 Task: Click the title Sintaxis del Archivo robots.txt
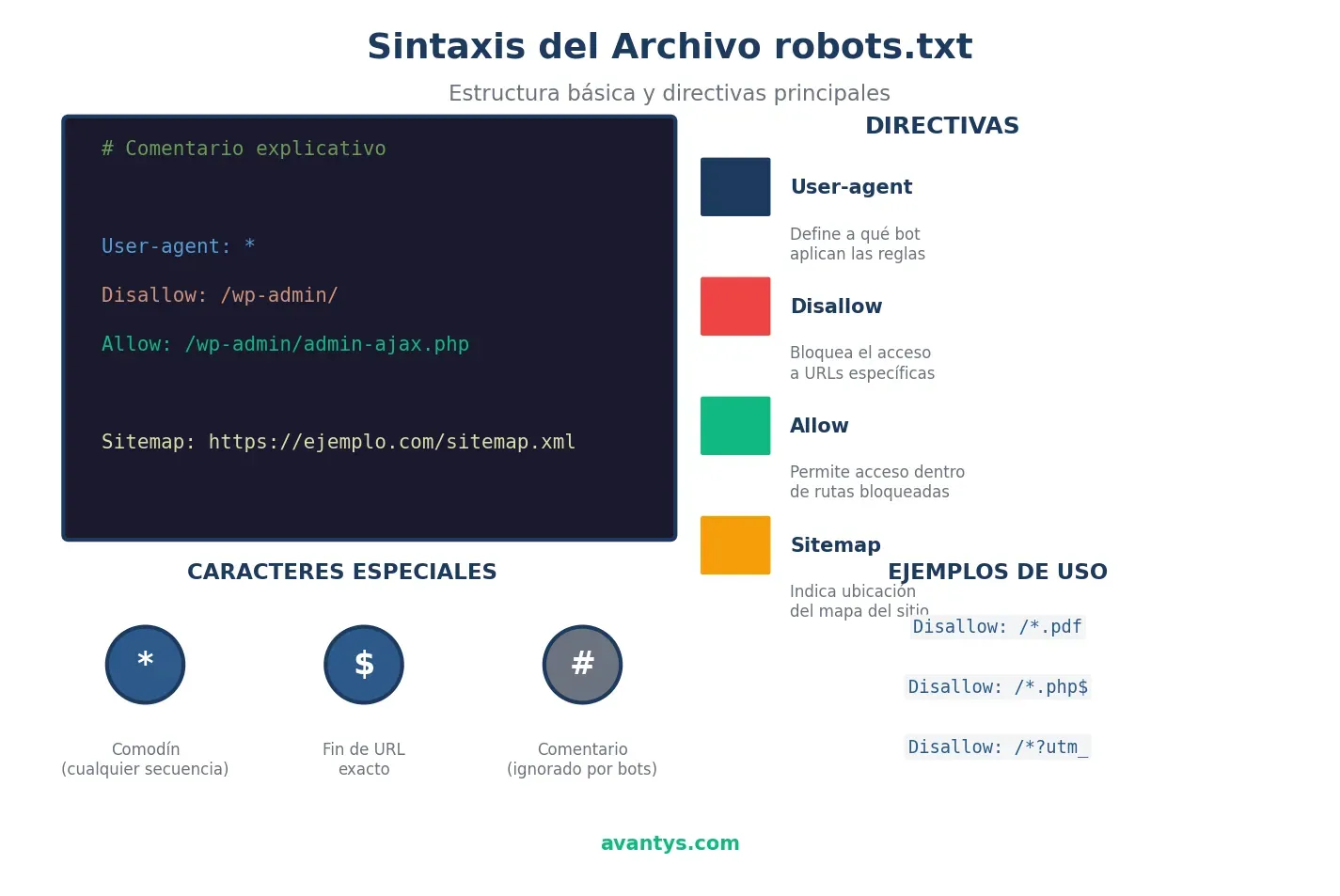[x=670, y=47]
